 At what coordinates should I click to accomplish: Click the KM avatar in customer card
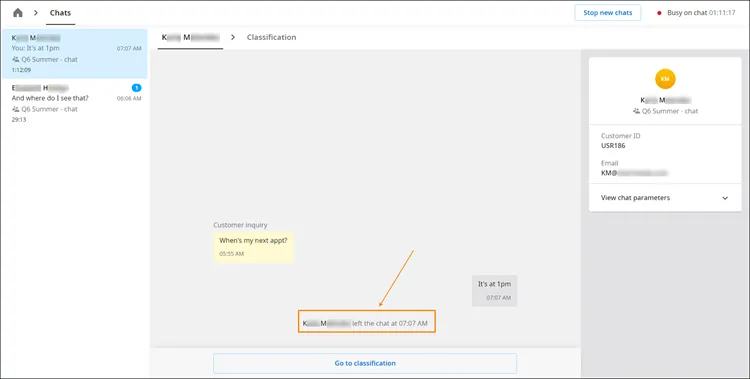click(665, 78)
